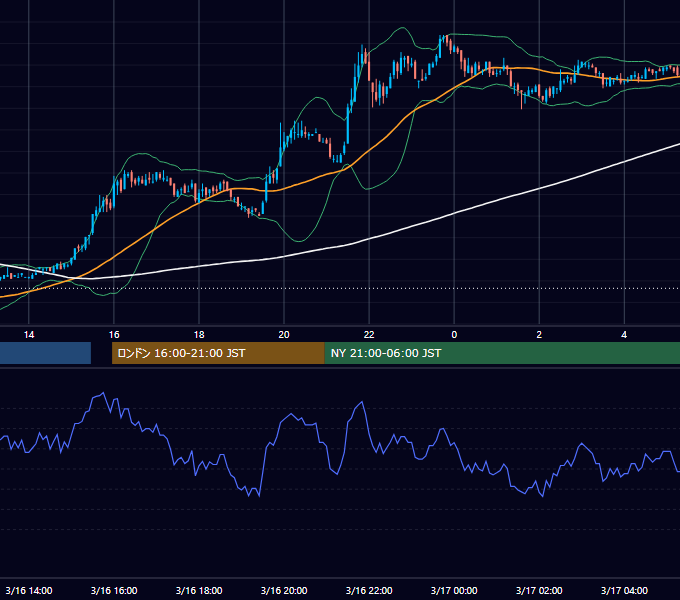The width and height of the screenshot is (680, 600).
Task: Click the 3/16 16:00 date label
Action: (x=114, y=590)
